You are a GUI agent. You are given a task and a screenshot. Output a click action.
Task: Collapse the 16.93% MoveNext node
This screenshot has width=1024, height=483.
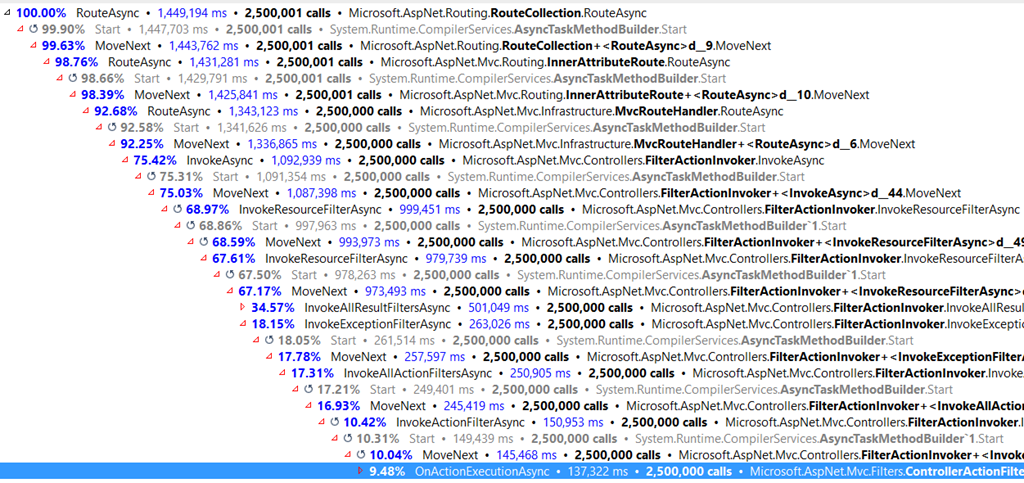(x=308, y=406)
